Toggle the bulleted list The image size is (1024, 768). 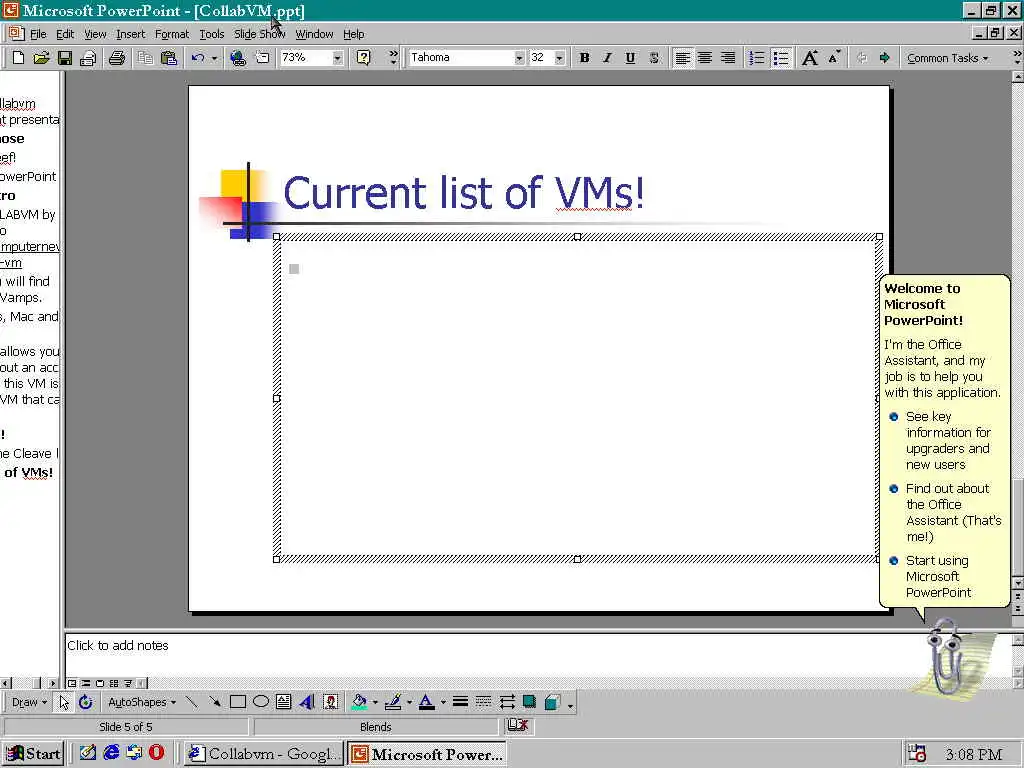click(x=780, y=58)
